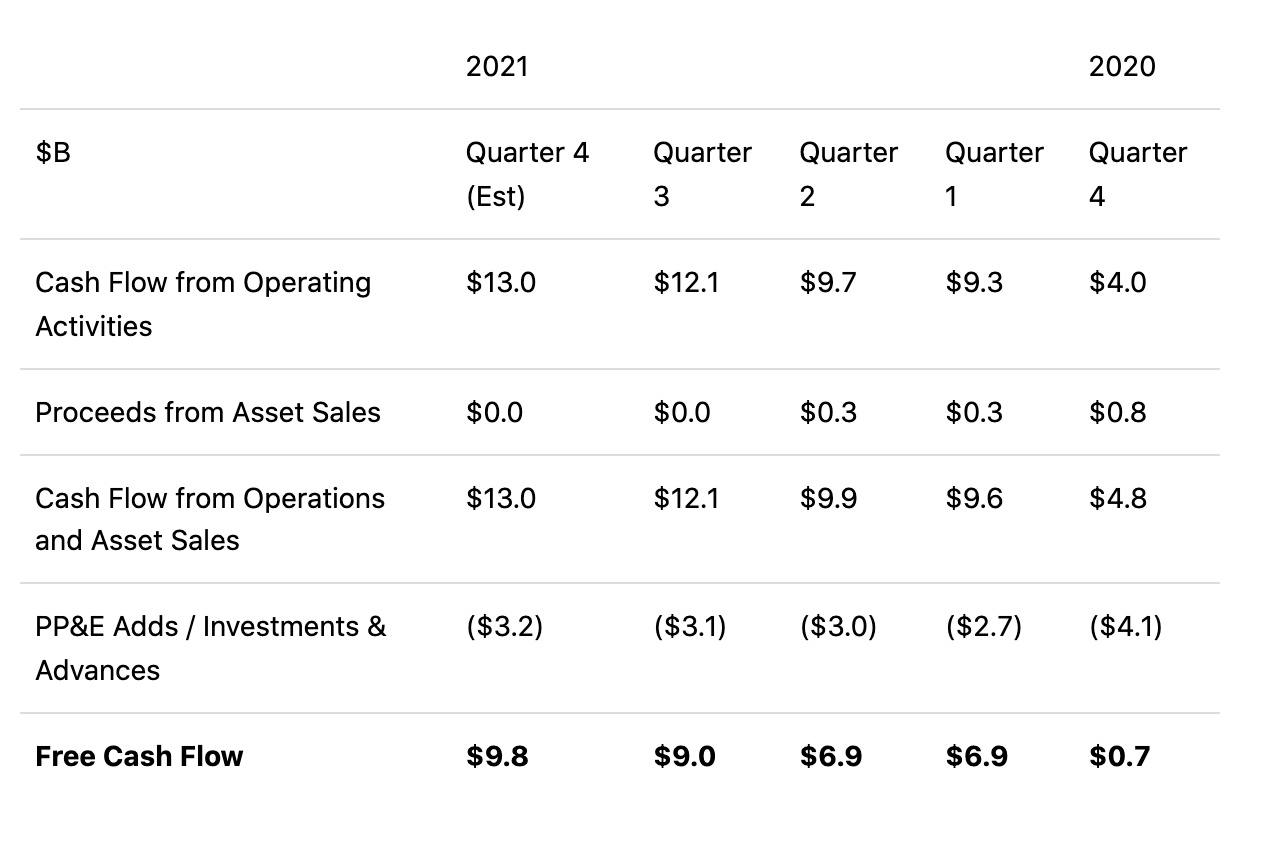Click the bold Free Cash Flow label

click(139, 756)
